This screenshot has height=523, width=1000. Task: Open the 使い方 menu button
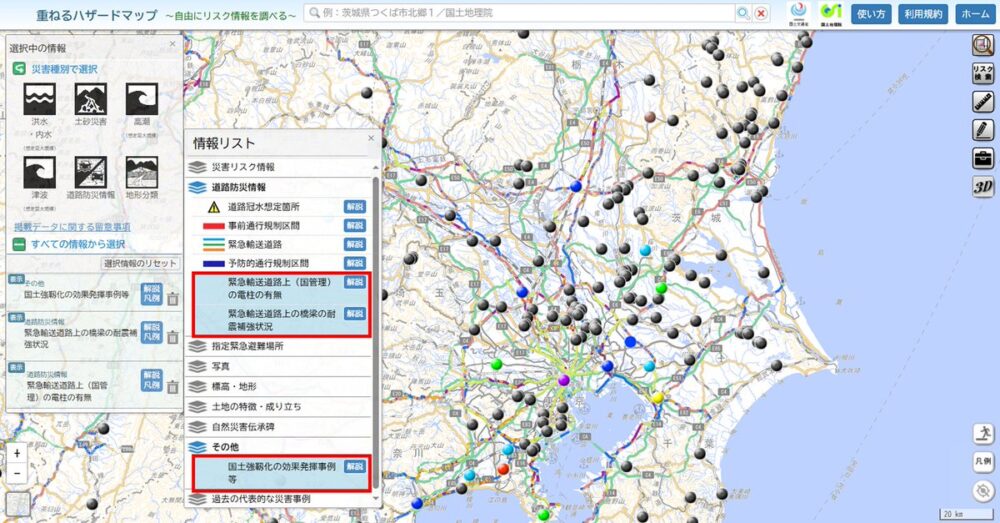(871, 14)
